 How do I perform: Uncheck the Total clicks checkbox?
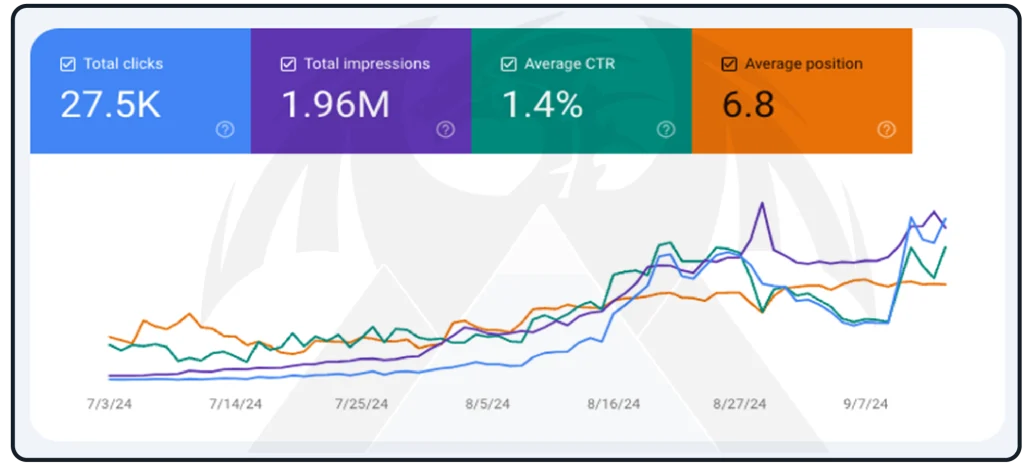tap(68, 64)
